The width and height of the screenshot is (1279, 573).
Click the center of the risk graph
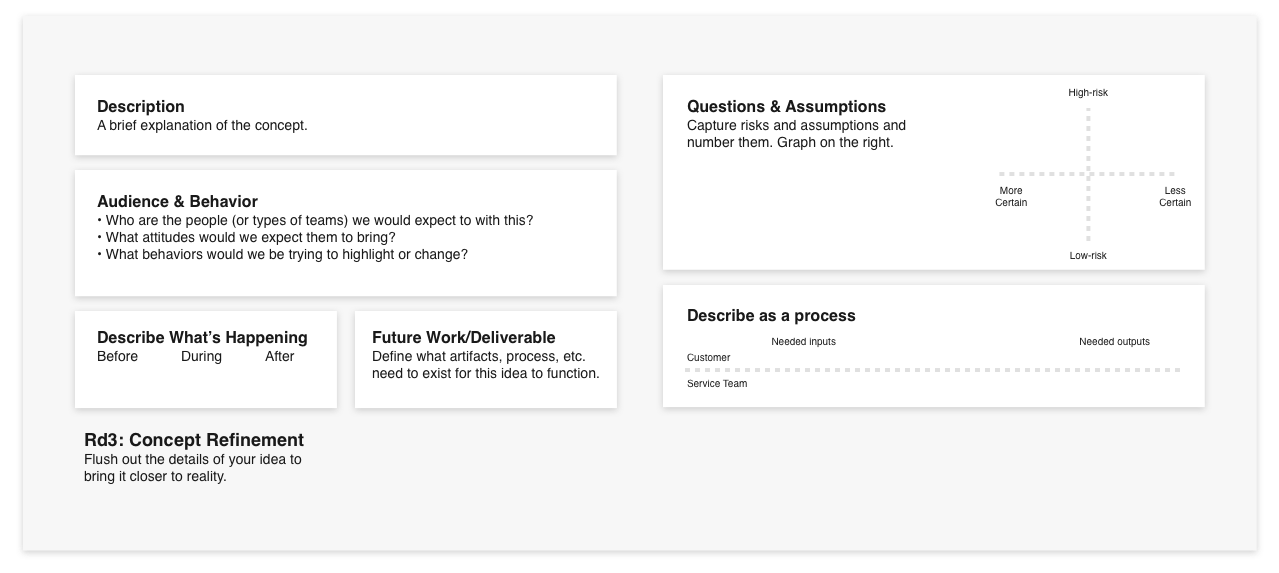point(1088,174)
